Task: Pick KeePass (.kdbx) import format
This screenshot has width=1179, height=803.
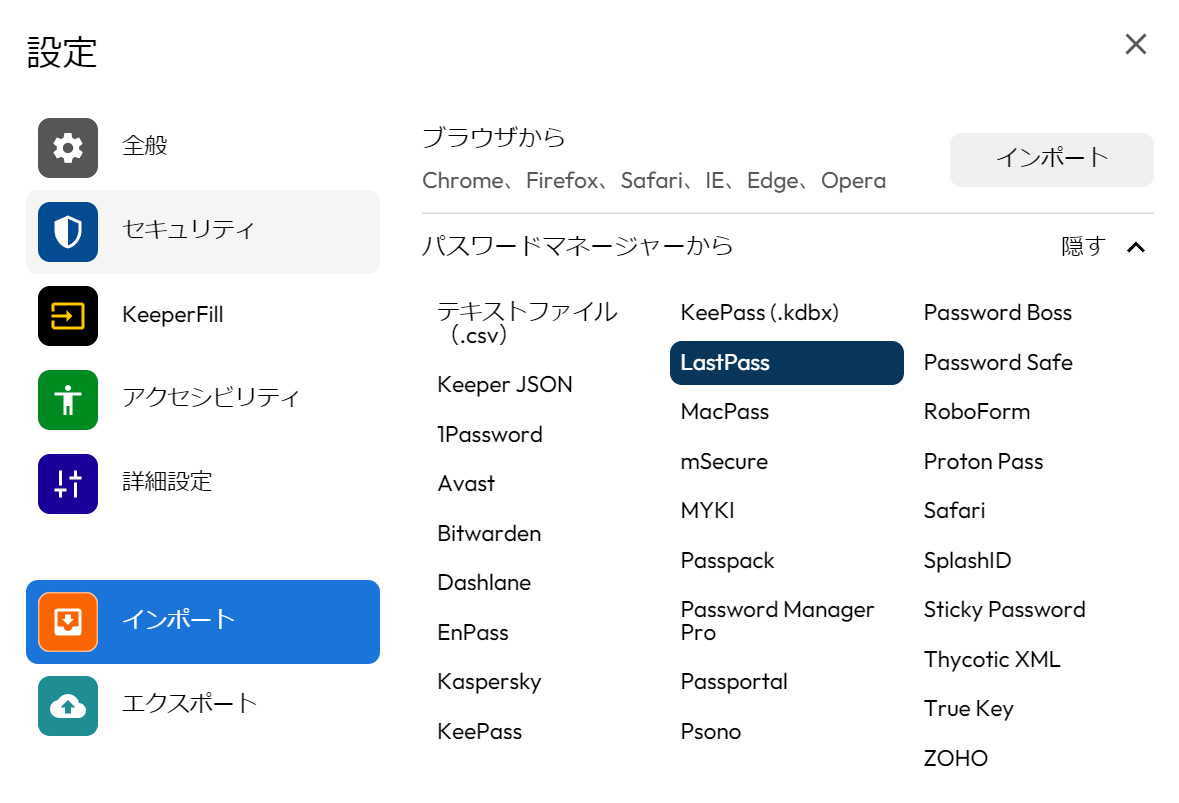Action: point(759,313)
